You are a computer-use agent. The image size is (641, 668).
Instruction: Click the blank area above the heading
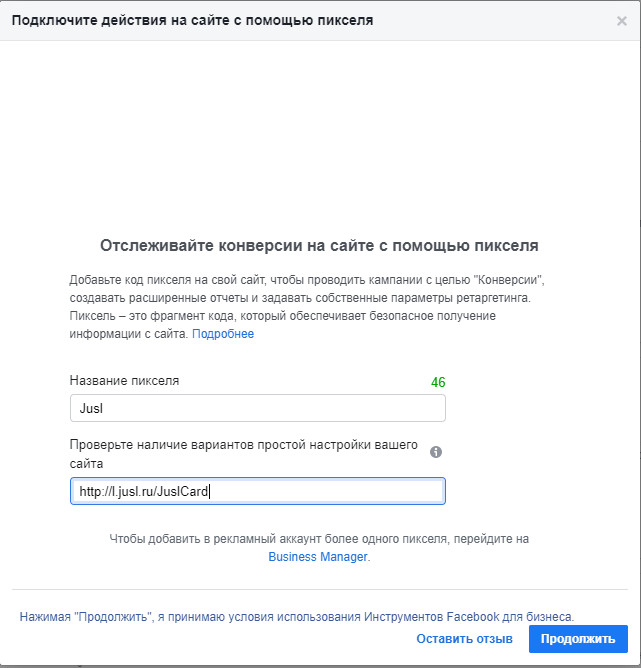(320, 140)
